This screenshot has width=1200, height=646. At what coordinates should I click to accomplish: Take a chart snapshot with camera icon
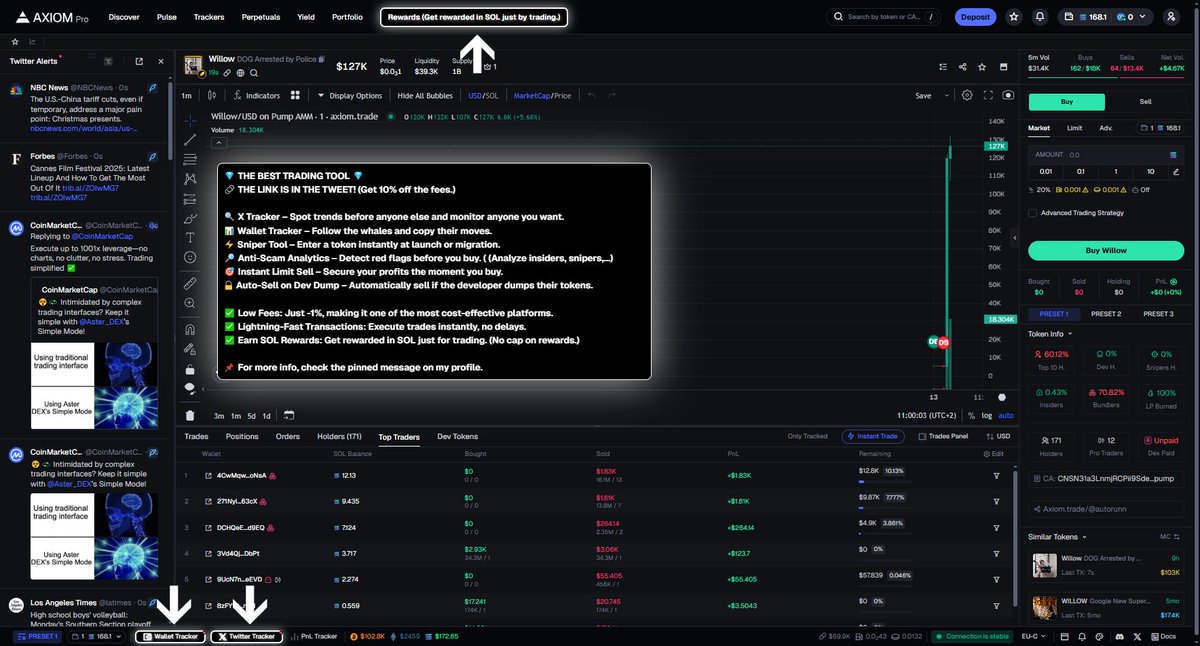[x=1007, y=95]
